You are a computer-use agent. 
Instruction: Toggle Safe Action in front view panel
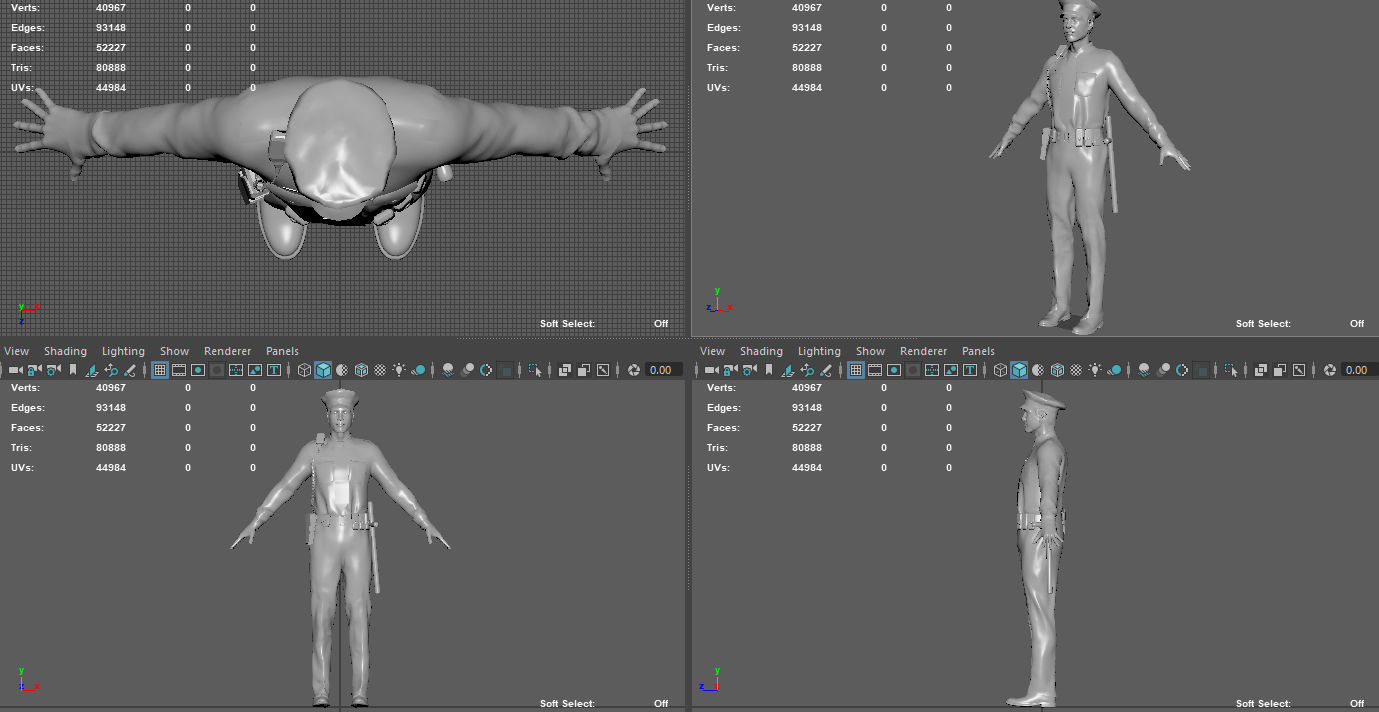click(x=255, y=370)
